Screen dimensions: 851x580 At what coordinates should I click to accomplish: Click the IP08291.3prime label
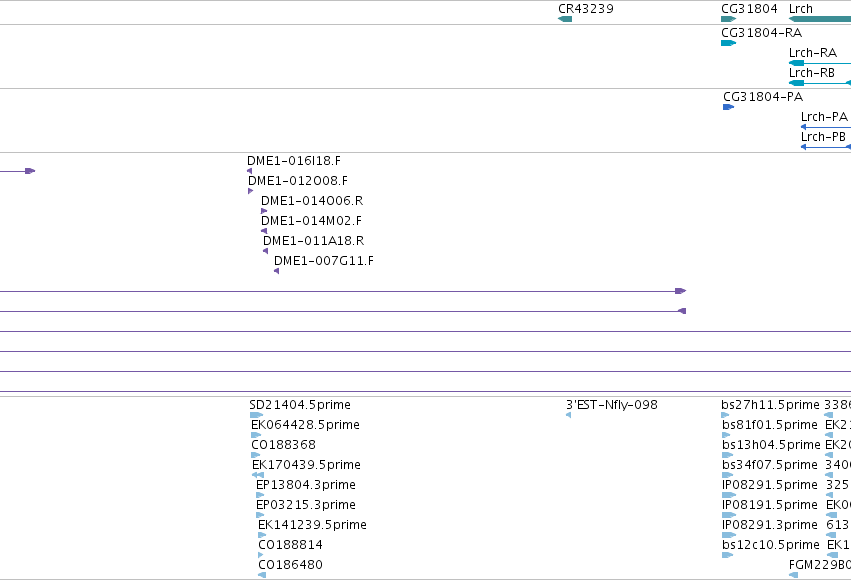770,525
